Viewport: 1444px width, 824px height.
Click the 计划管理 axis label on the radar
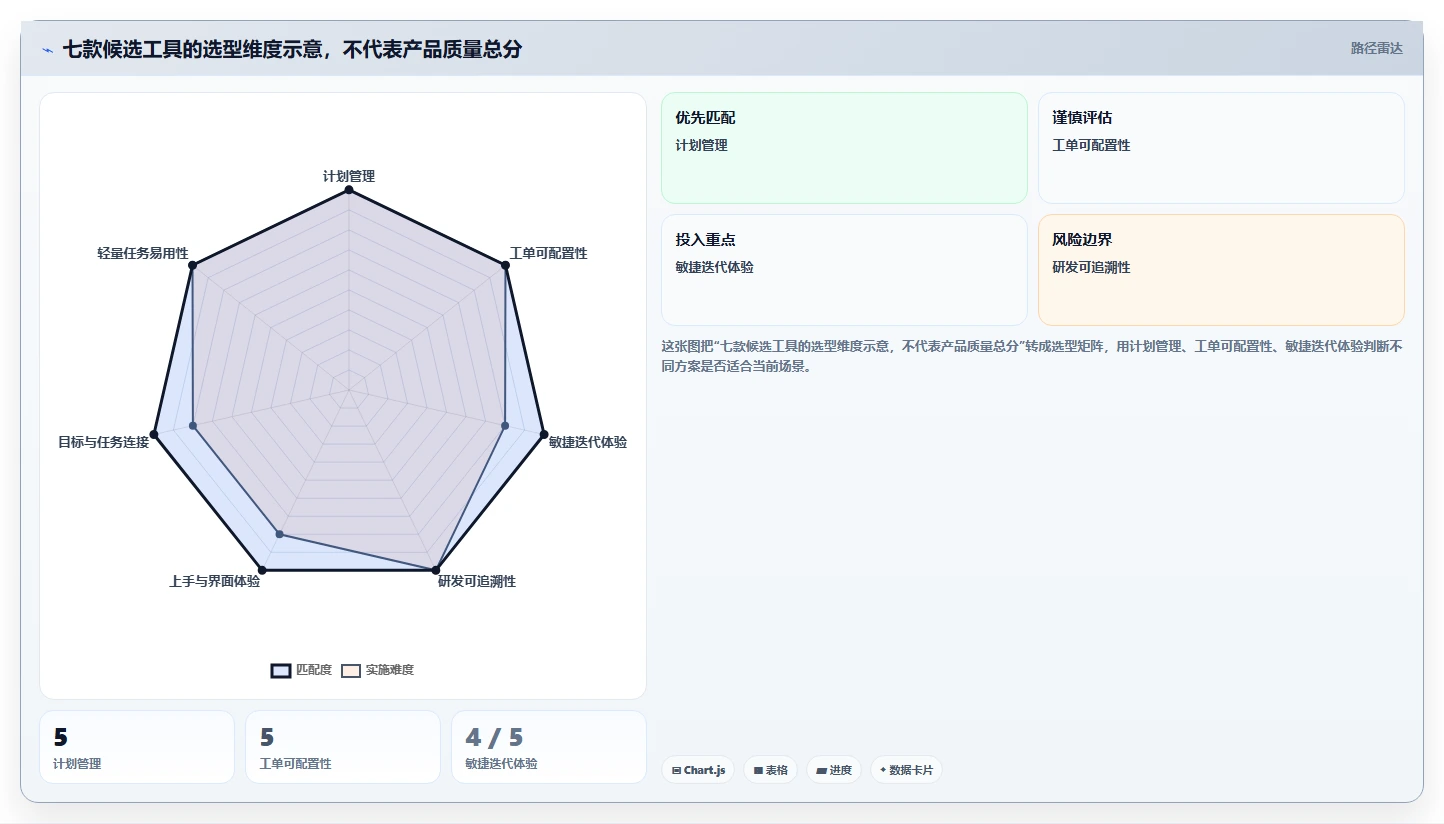349,176
